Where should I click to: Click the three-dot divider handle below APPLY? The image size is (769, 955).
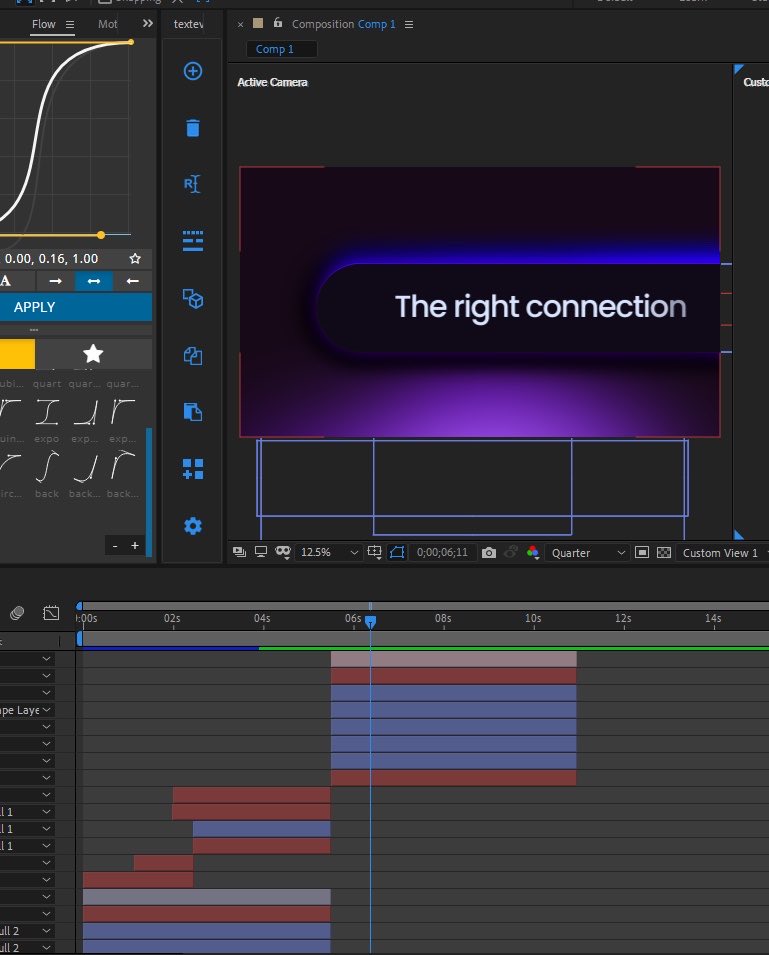click(x=34, y=329)
